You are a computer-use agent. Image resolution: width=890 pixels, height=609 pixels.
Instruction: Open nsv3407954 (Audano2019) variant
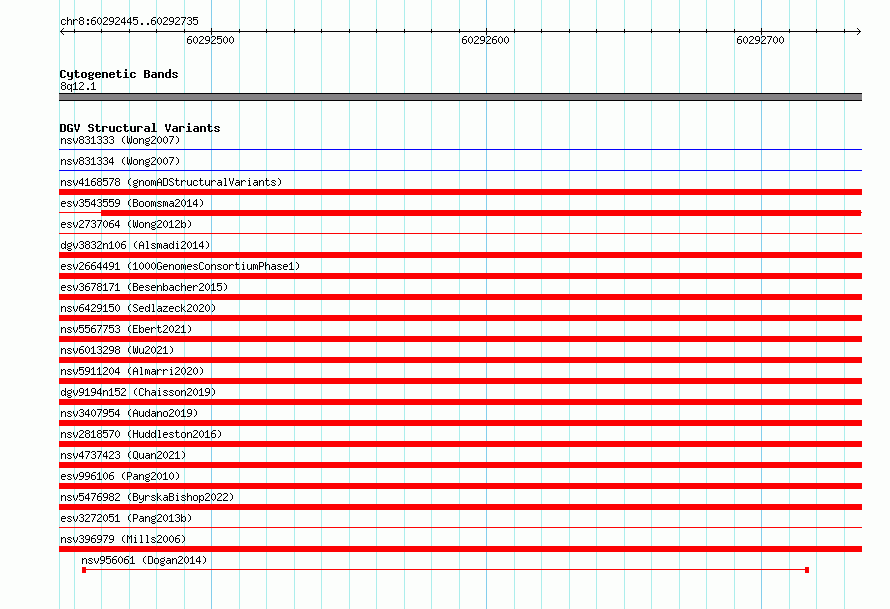(x=129, y=413)
